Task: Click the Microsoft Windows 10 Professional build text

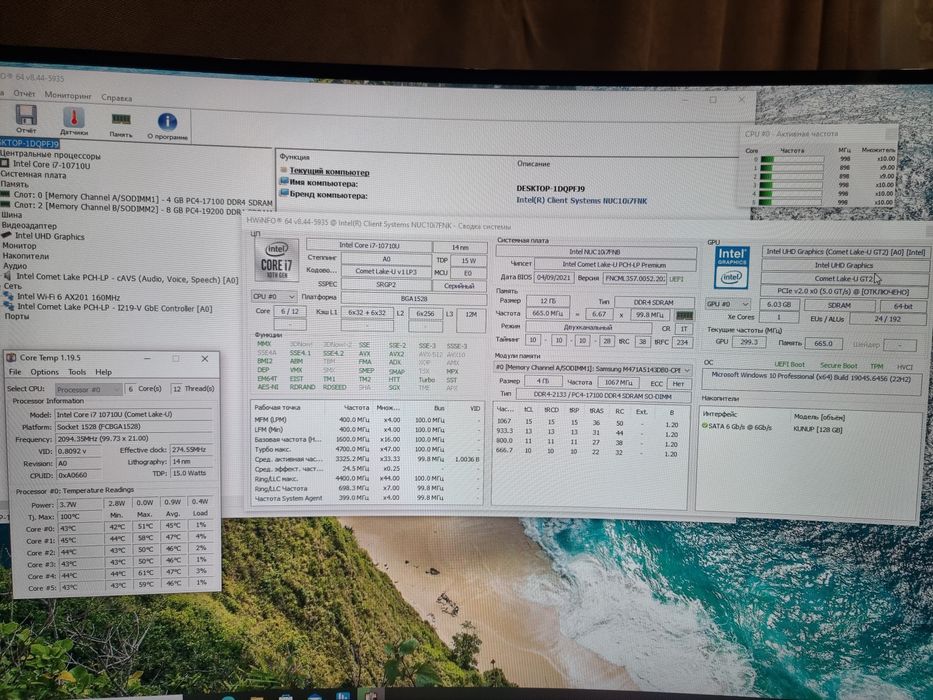Action: (x=810, y=377)
